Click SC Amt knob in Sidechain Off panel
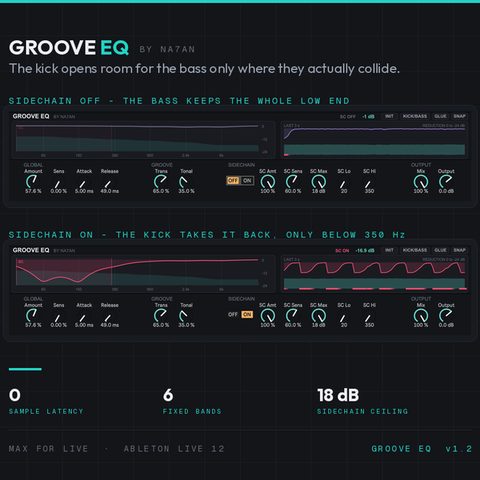 click(x=267, y=182)
